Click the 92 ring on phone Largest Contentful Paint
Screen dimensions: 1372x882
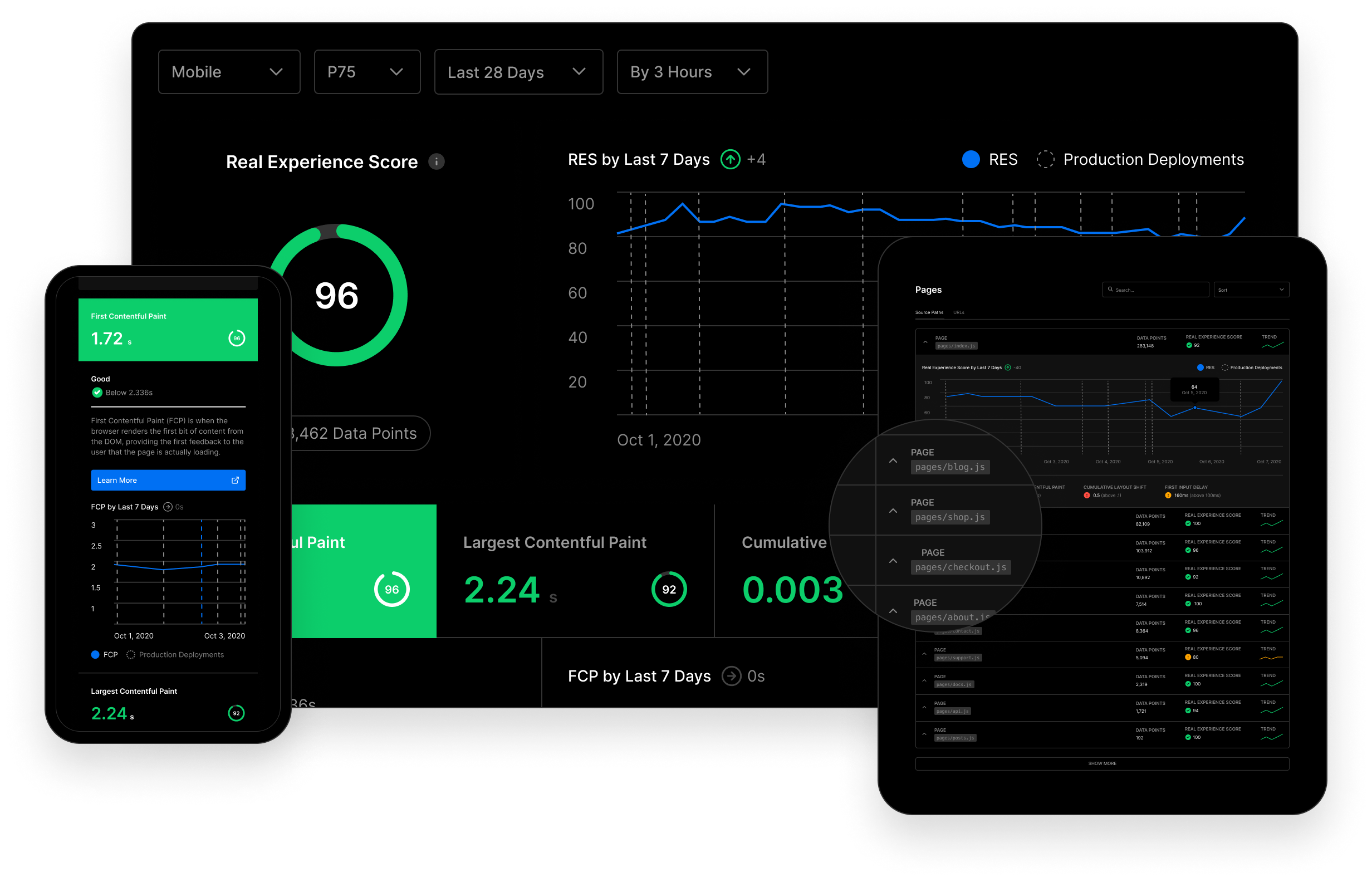click(237, 713)
